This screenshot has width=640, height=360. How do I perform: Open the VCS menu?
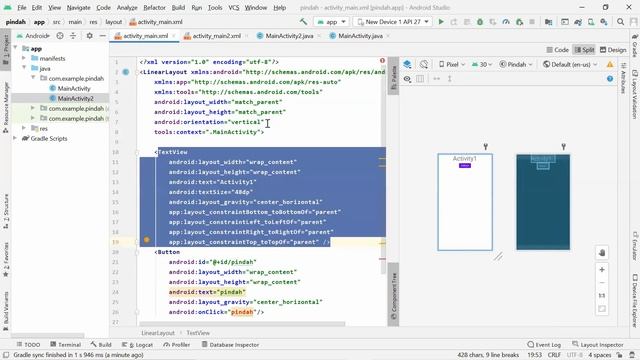[x=234, y=7]
